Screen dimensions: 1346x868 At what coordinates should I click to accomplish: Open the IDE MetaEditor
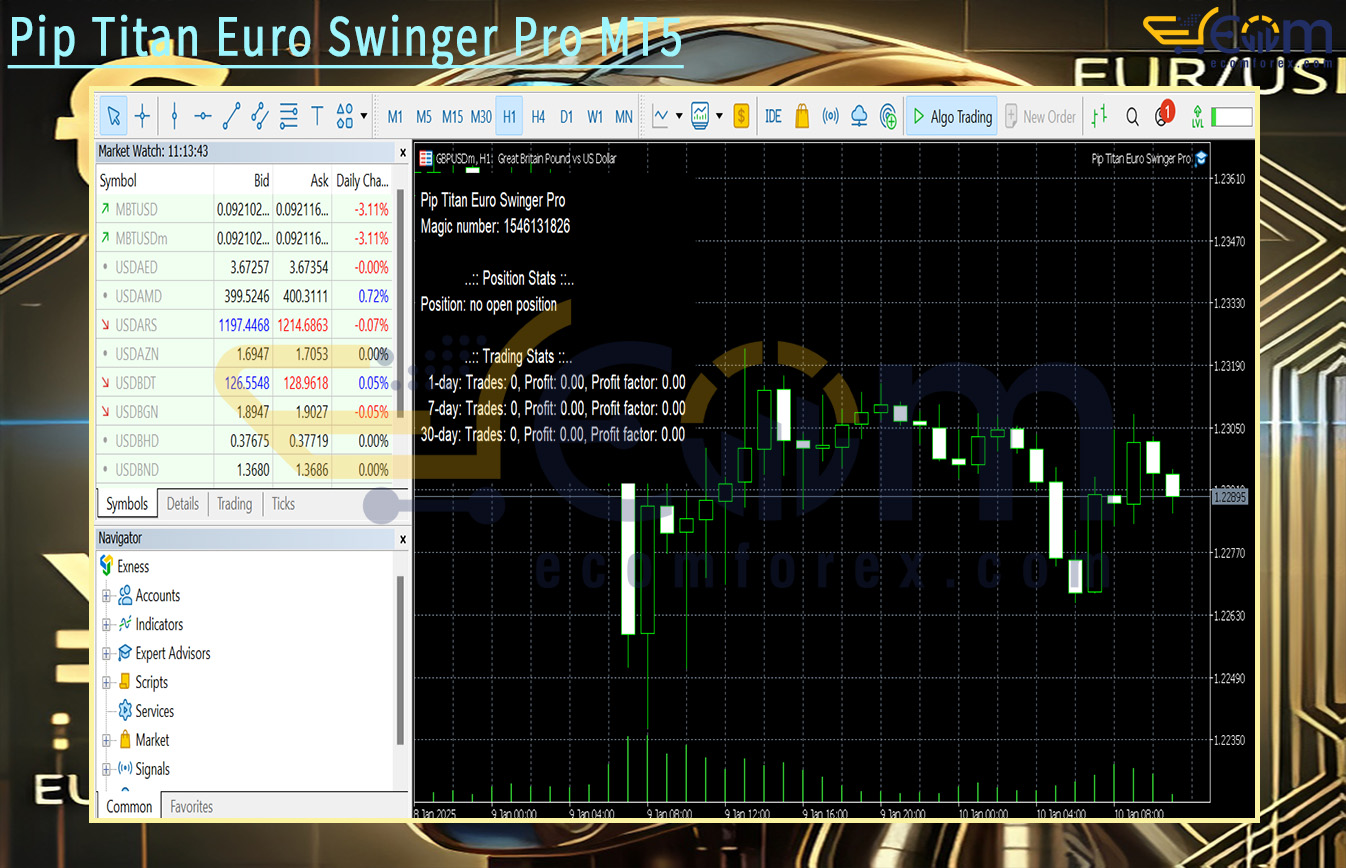(773, 117)
